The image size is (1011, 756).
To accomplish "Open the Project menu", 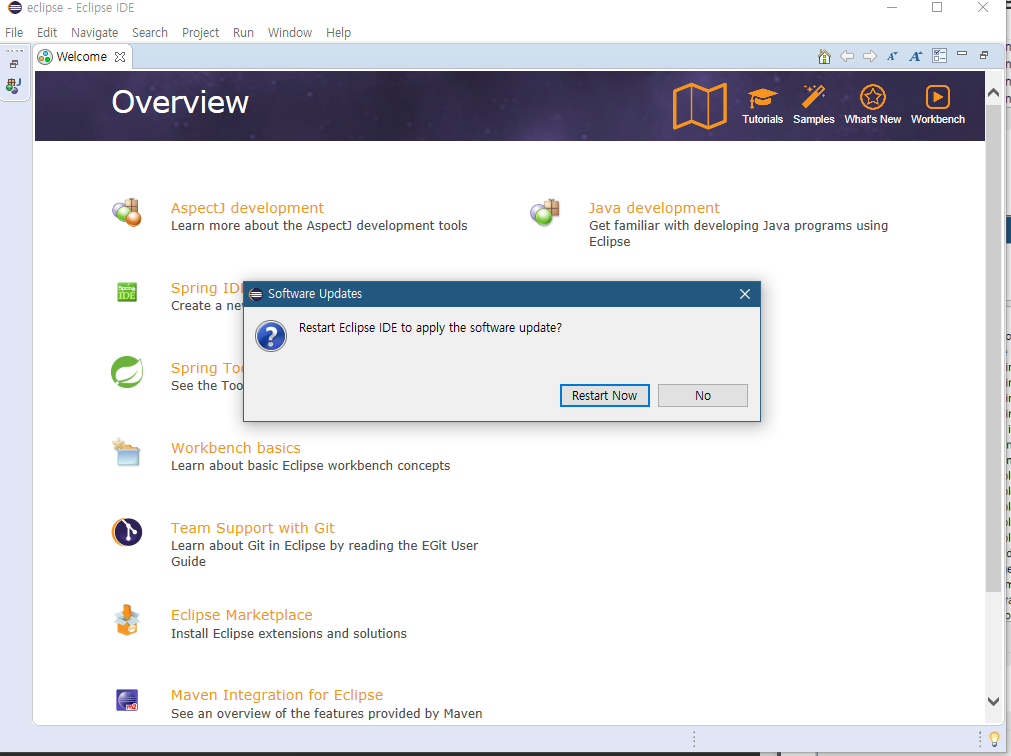I will pyautogui.click(x=200, y=32).
